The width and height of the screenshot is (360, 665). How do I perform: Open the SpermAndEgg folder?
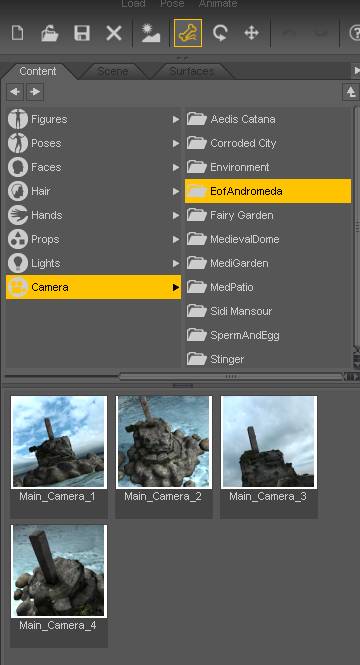(x=268, y=335)
